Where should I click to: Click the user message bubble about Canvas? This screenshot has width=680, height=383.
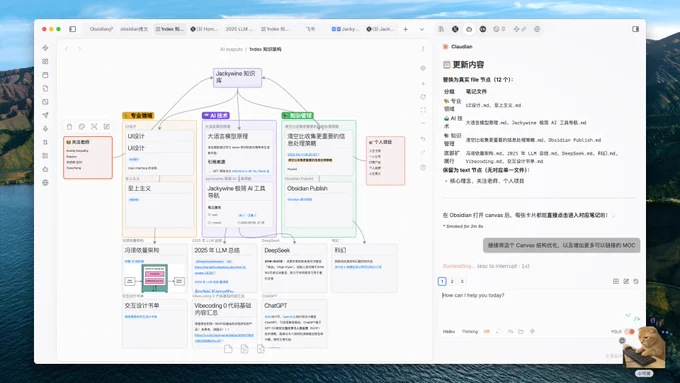click(561, 246)
